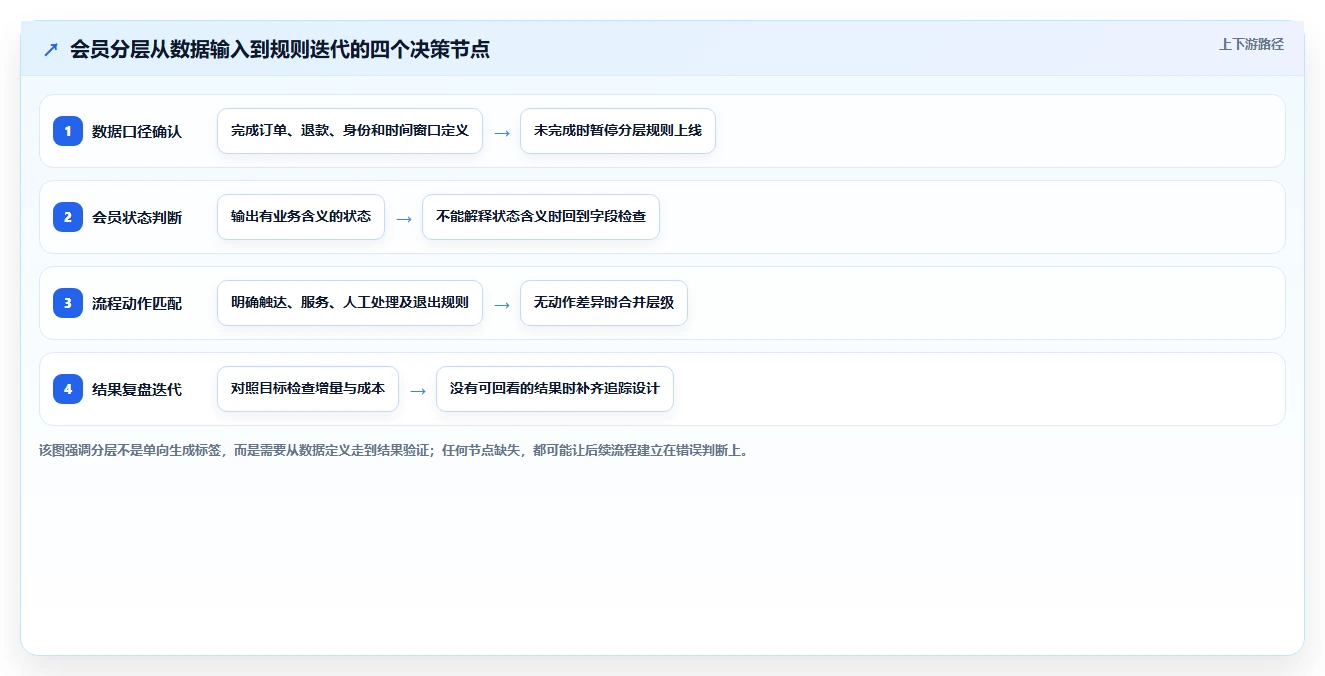Click the box 完成订单、退款、身份和时间窗口定义
Image resolution: width=1325 pixels, height=676 pixels.
click(x=350, y=131)
